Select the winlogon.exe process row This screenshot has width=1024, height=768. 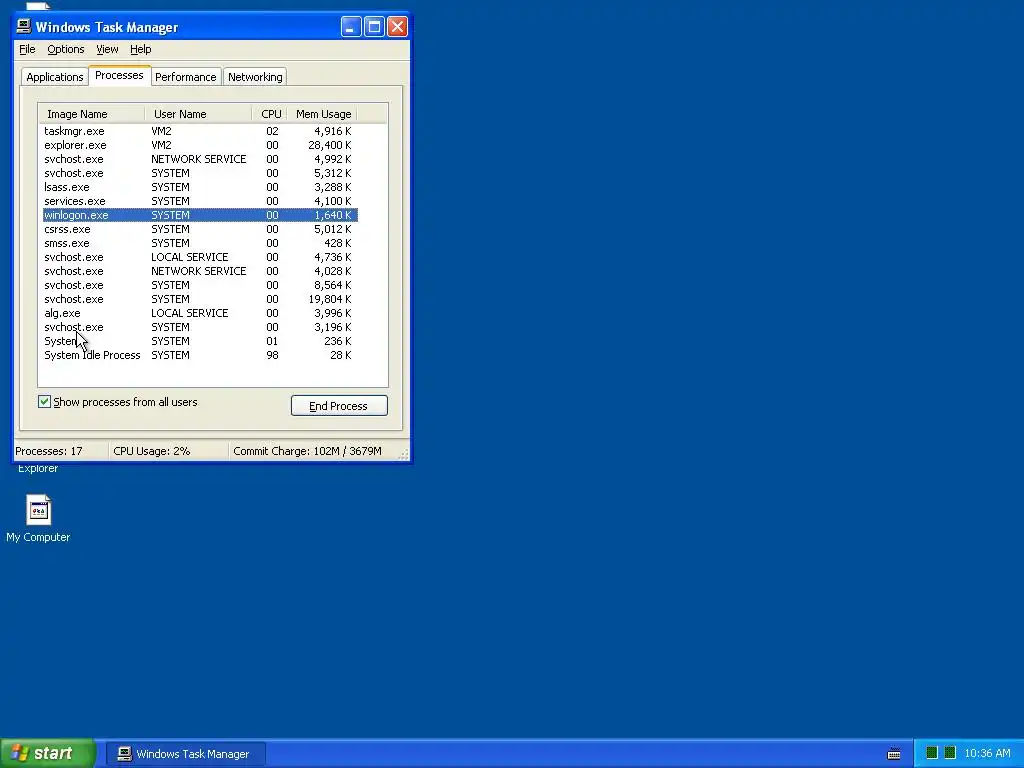[x=200, y=215]
